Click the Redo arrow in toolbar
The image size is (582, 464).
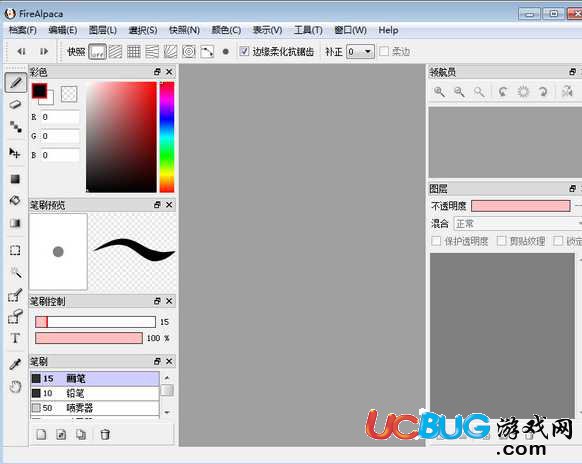(44, 51)
